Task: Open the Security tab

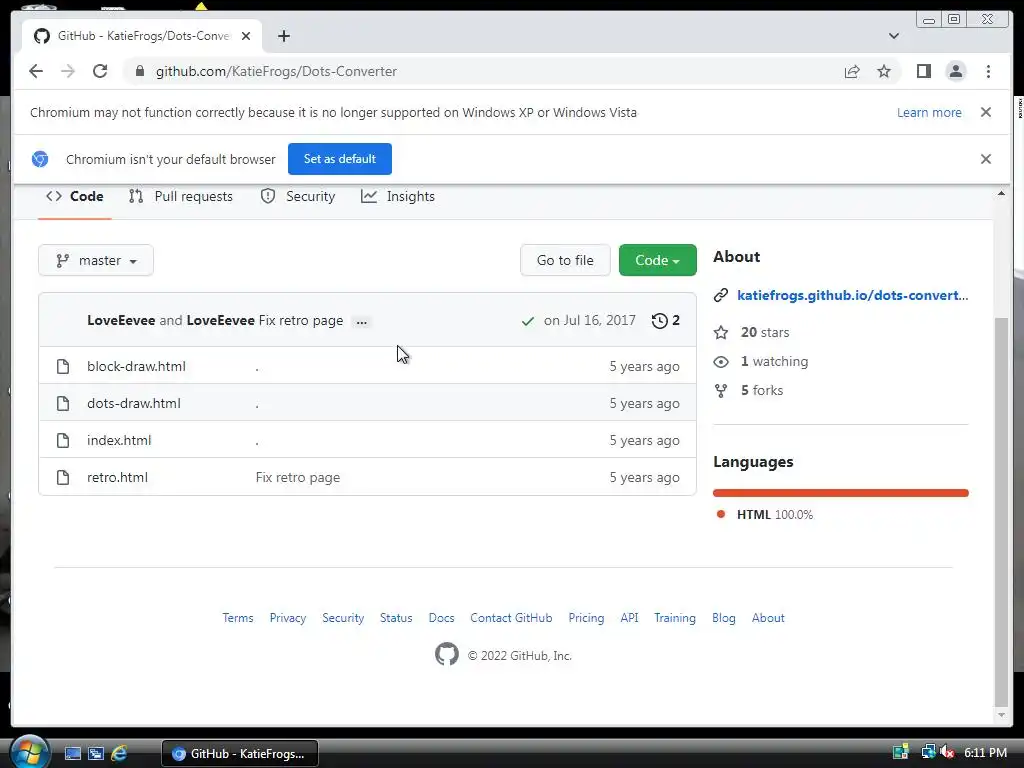Action: [x=298, y=197]
